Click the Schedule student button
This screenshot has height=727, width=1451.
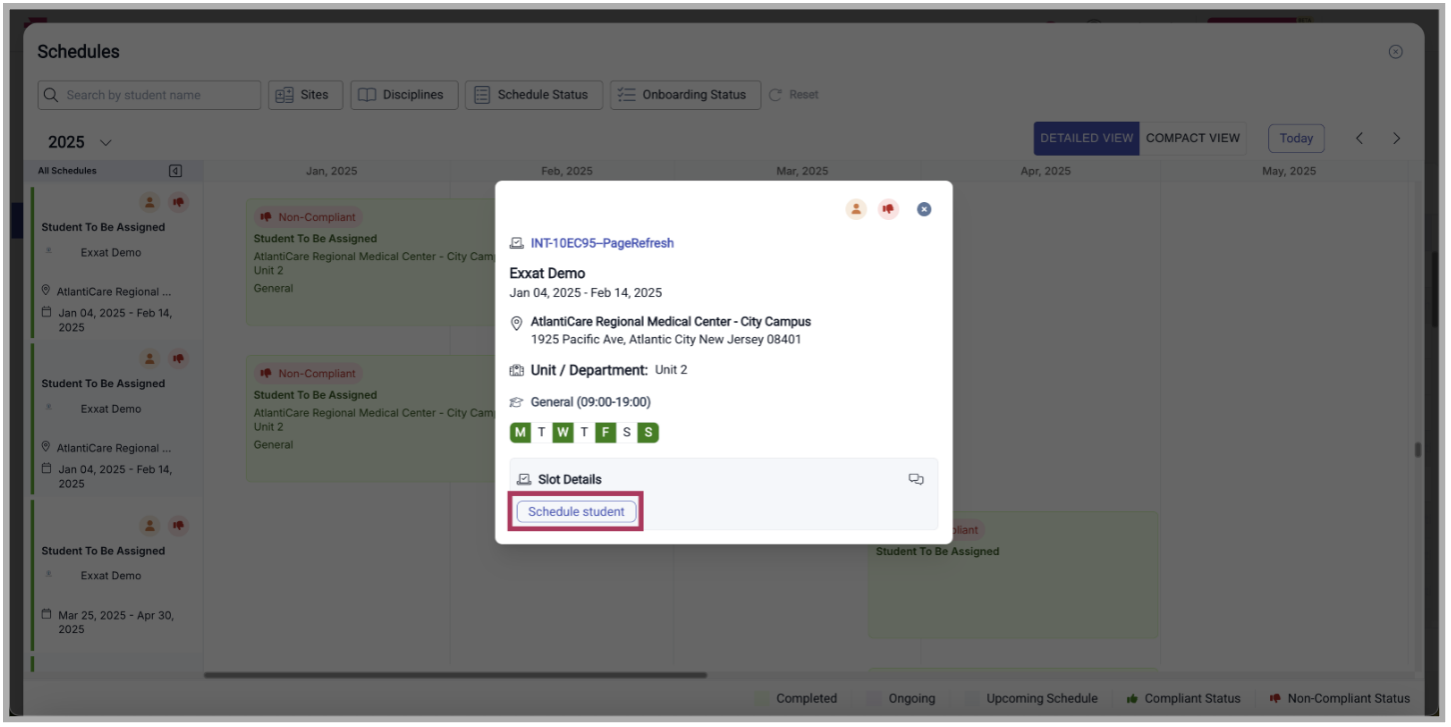point(576,511)
